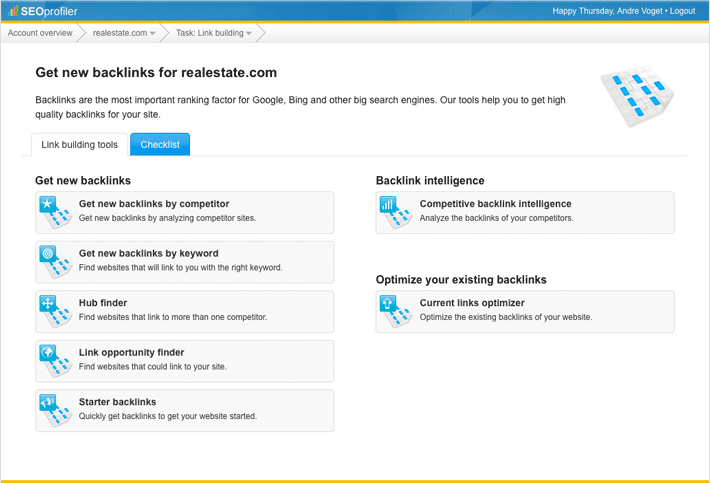Open Competitive backlink intelligence tool
Screen dimensions: 710x483
click(495, 204)
